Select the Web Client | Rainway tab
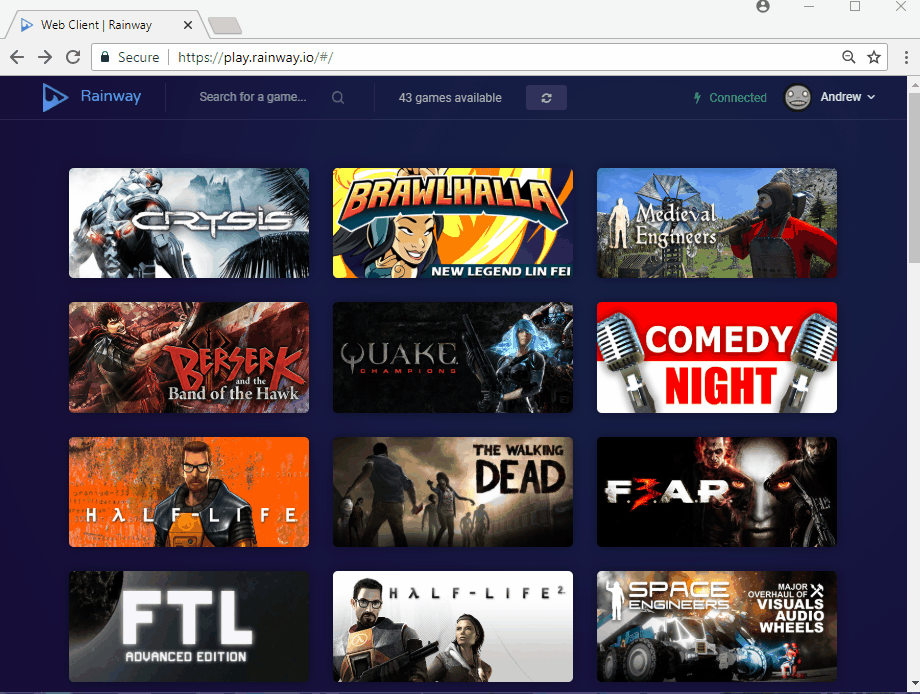Screen dimensions: 920x694 click(106, 25)
